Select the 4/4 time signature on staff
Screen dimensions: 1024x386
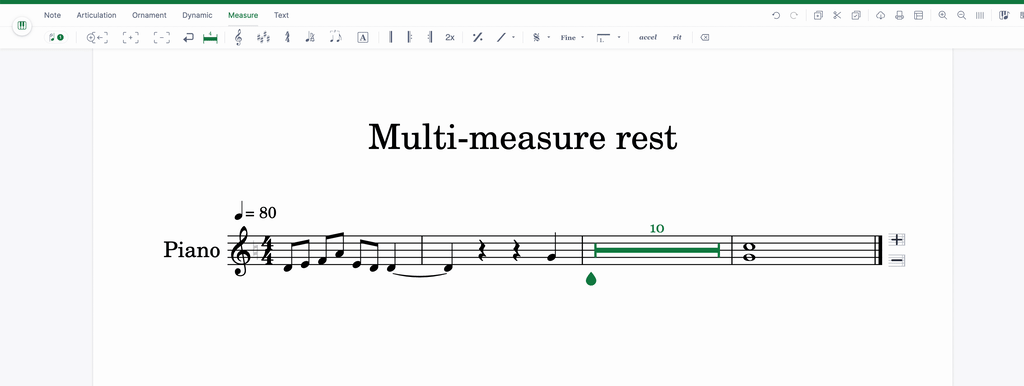pyautogui.click(x=266, y=250)
